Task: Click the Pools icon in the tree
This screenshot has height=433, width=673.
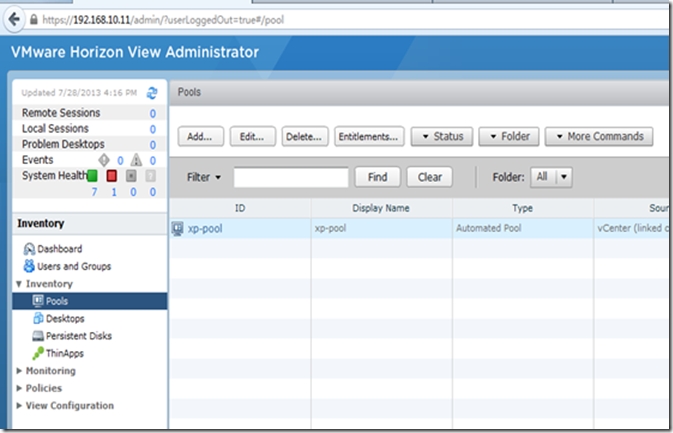Action: pos(38,300)
